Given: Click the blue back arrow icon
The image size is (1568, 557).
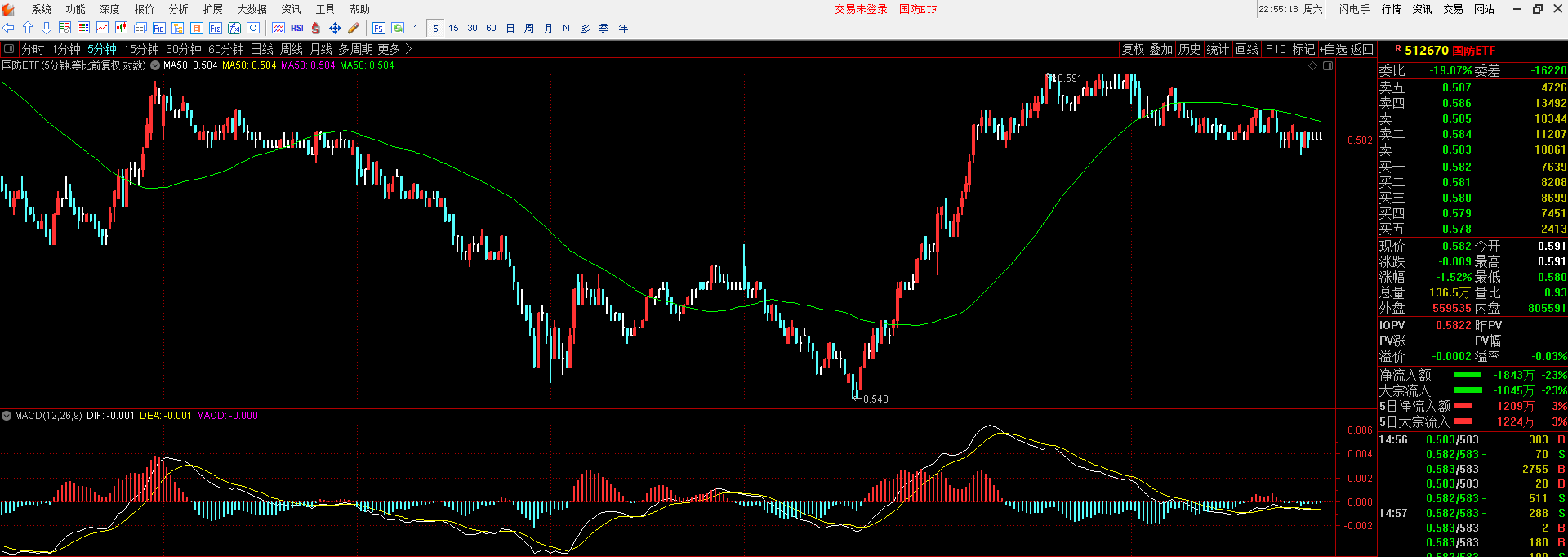Looking at the screenshot, I should click(x=9, y=28).
